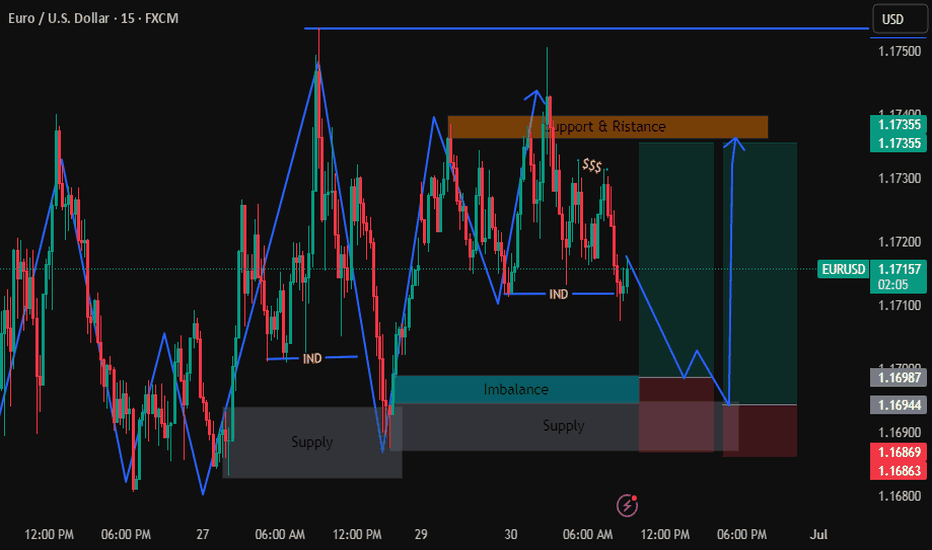
Task: Click the gray price tag 1.16987
Action: click(898, 377)
